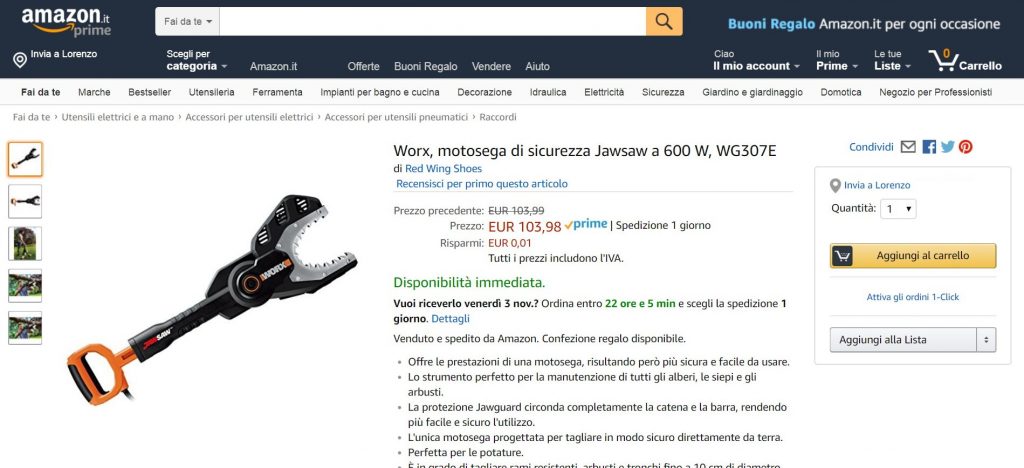The width and height of the screenshot is (1024, 468).
Task: Share product on Pinterest
Action: 965,147
